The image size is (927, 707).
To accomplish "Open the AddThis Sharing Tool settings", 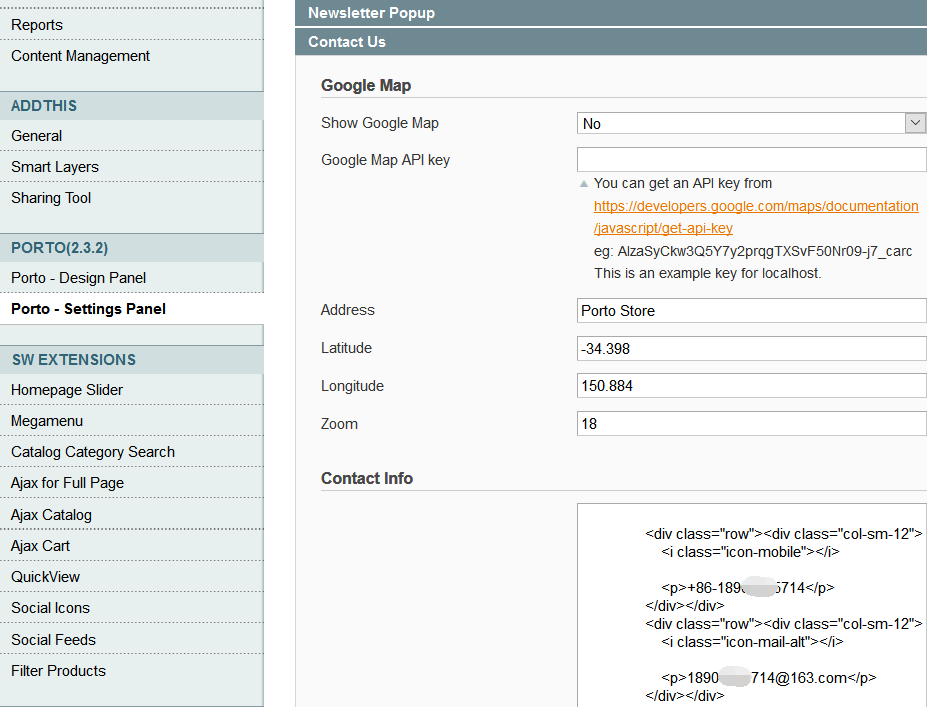I will coord(51,198).
